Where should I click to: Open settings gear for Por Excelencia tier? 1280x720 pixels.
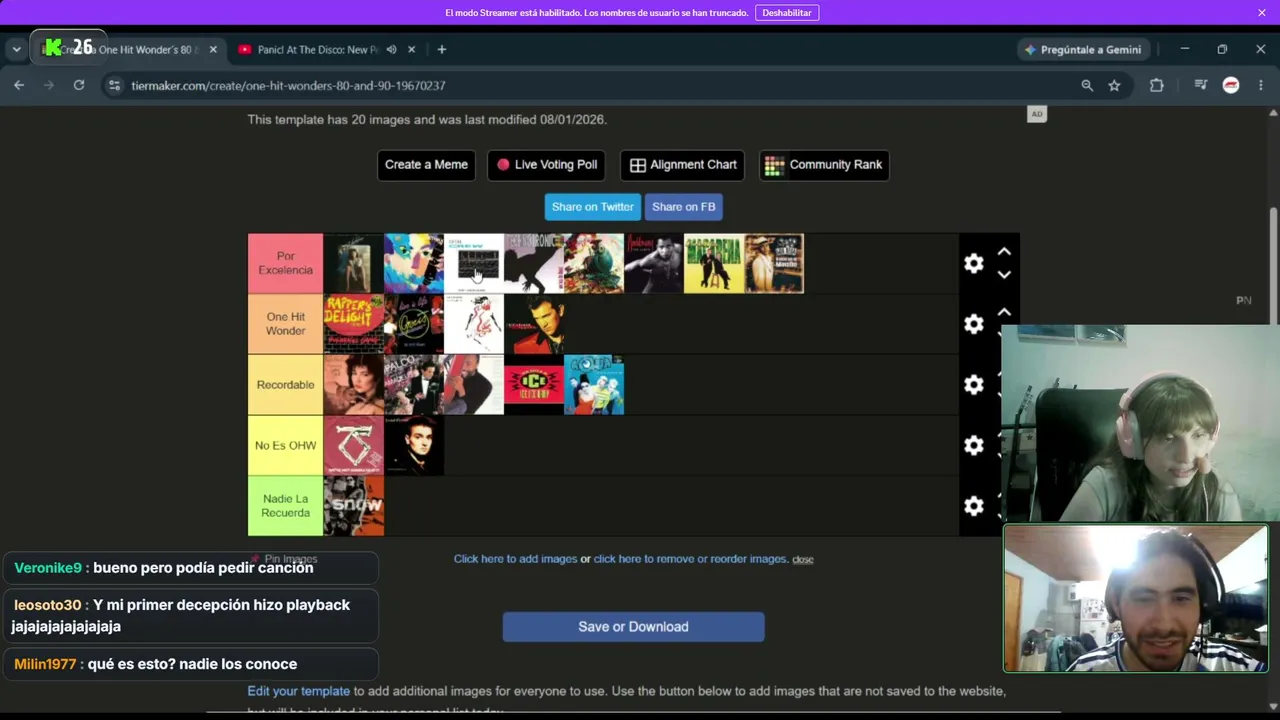pyautogui.click(x=973, y=263)
